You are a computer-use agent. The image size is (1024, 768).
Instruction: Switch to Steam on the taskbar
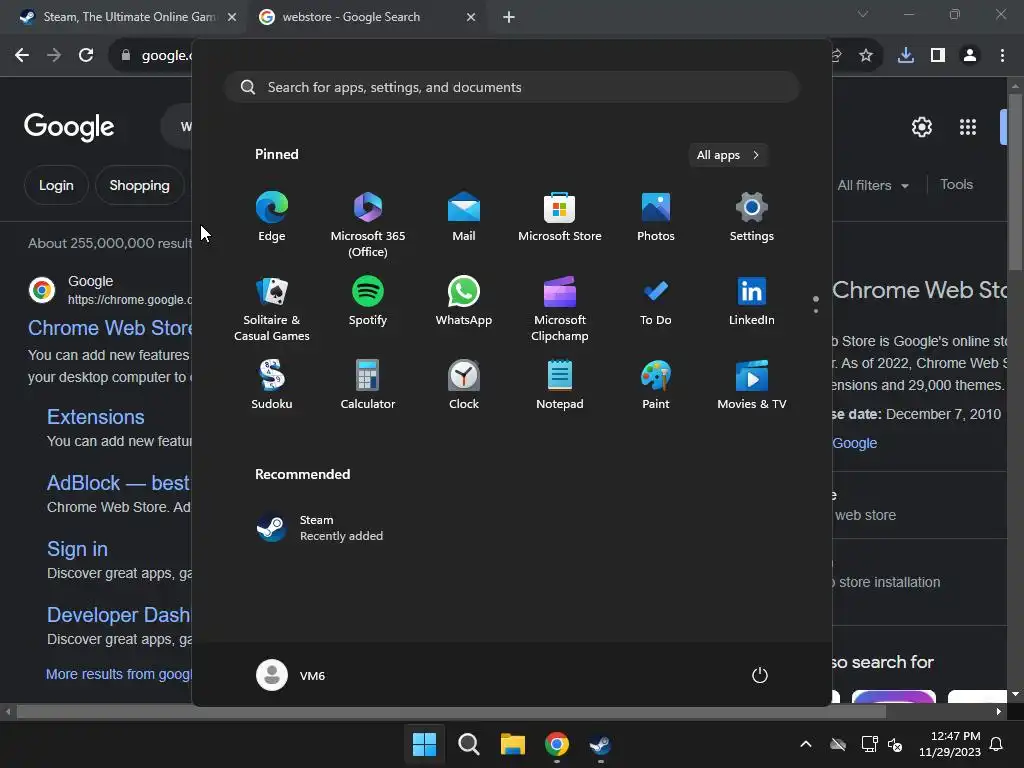coord(600,744)
